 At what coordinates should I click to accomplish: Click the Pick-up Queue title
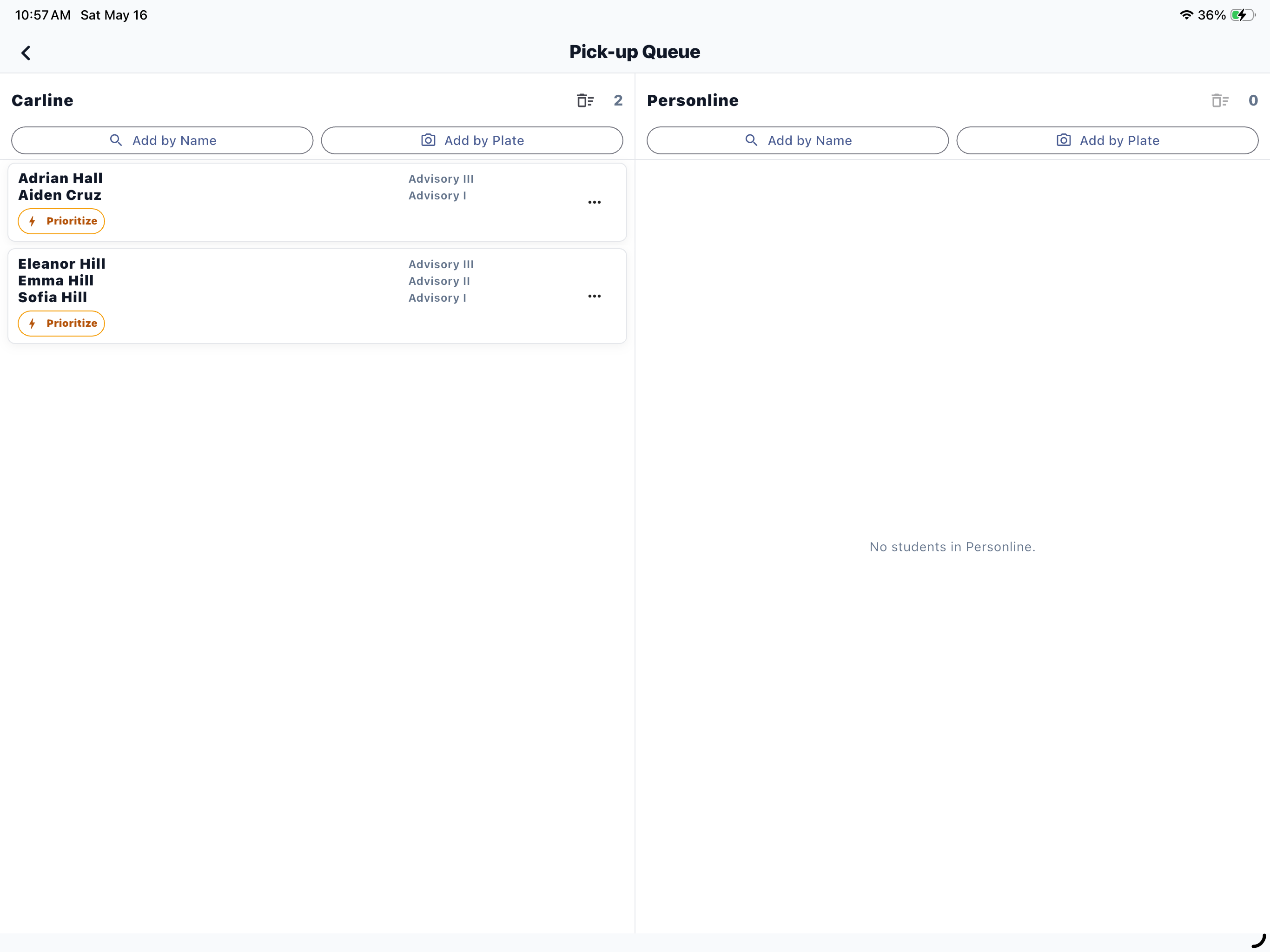tap(635, 52)
